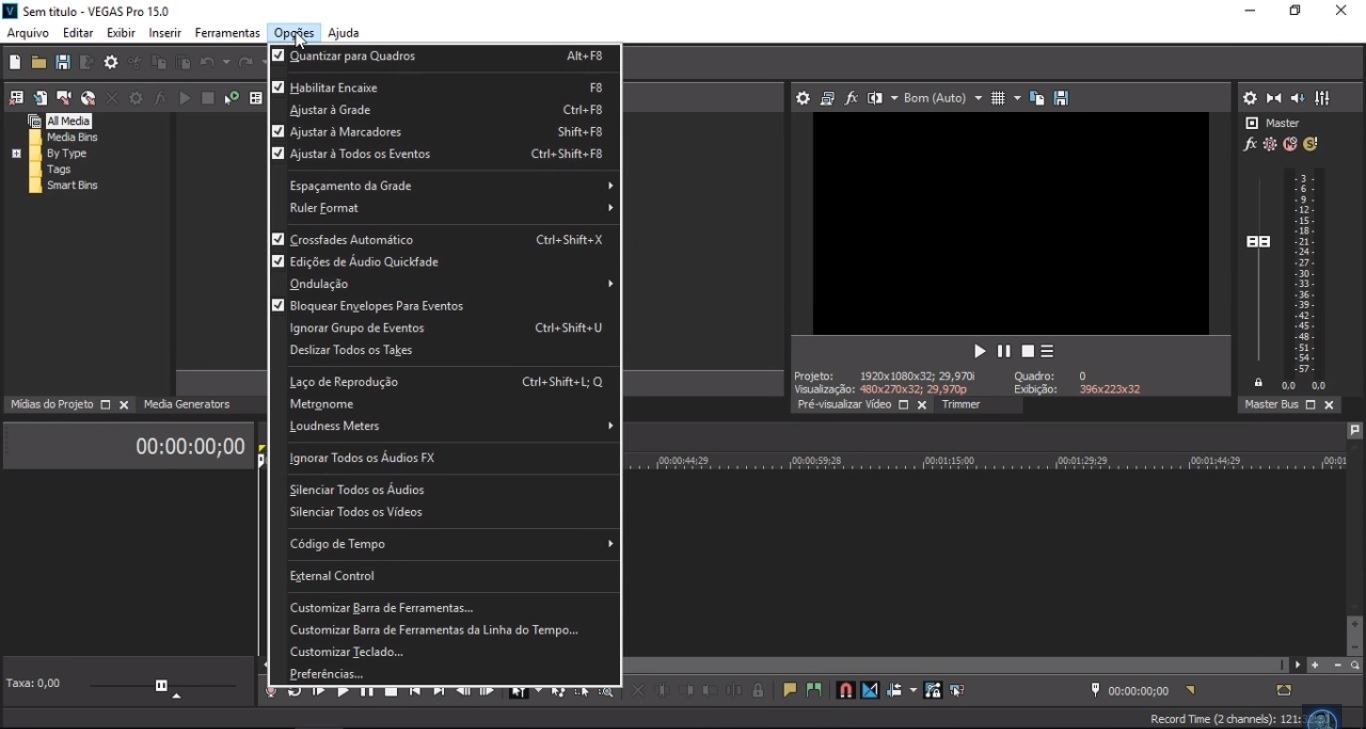Expand Ondulação submenu
1366x729 pixels.
(x=445, y=284)
